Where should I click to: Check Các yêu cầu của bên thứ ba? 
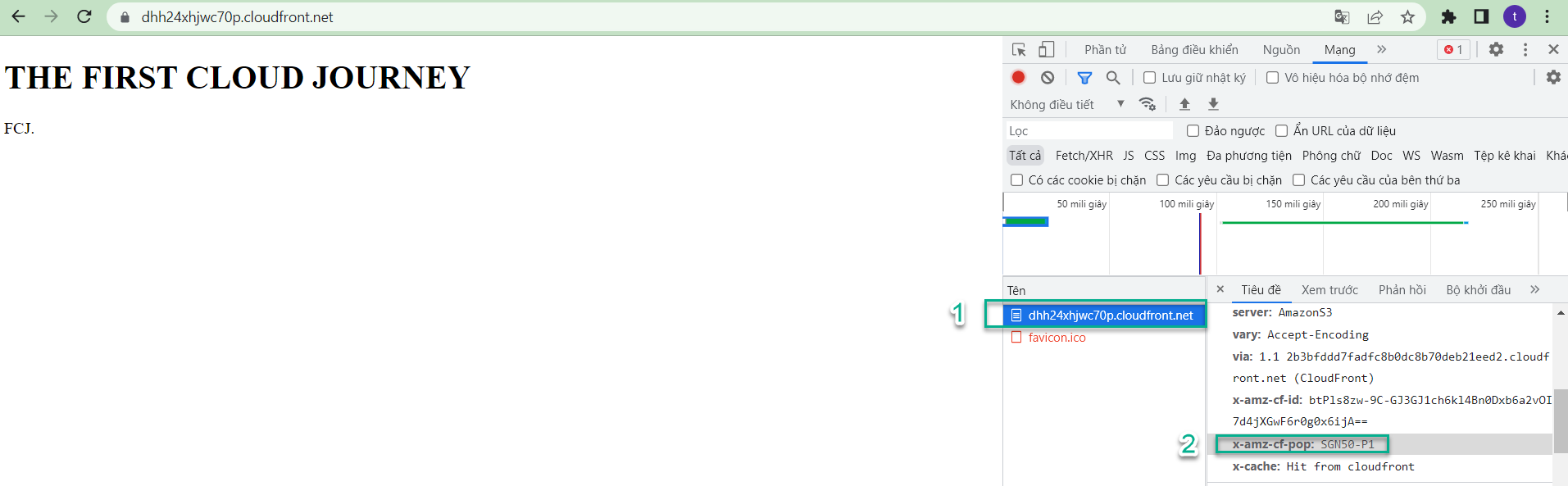[1298, 180]
